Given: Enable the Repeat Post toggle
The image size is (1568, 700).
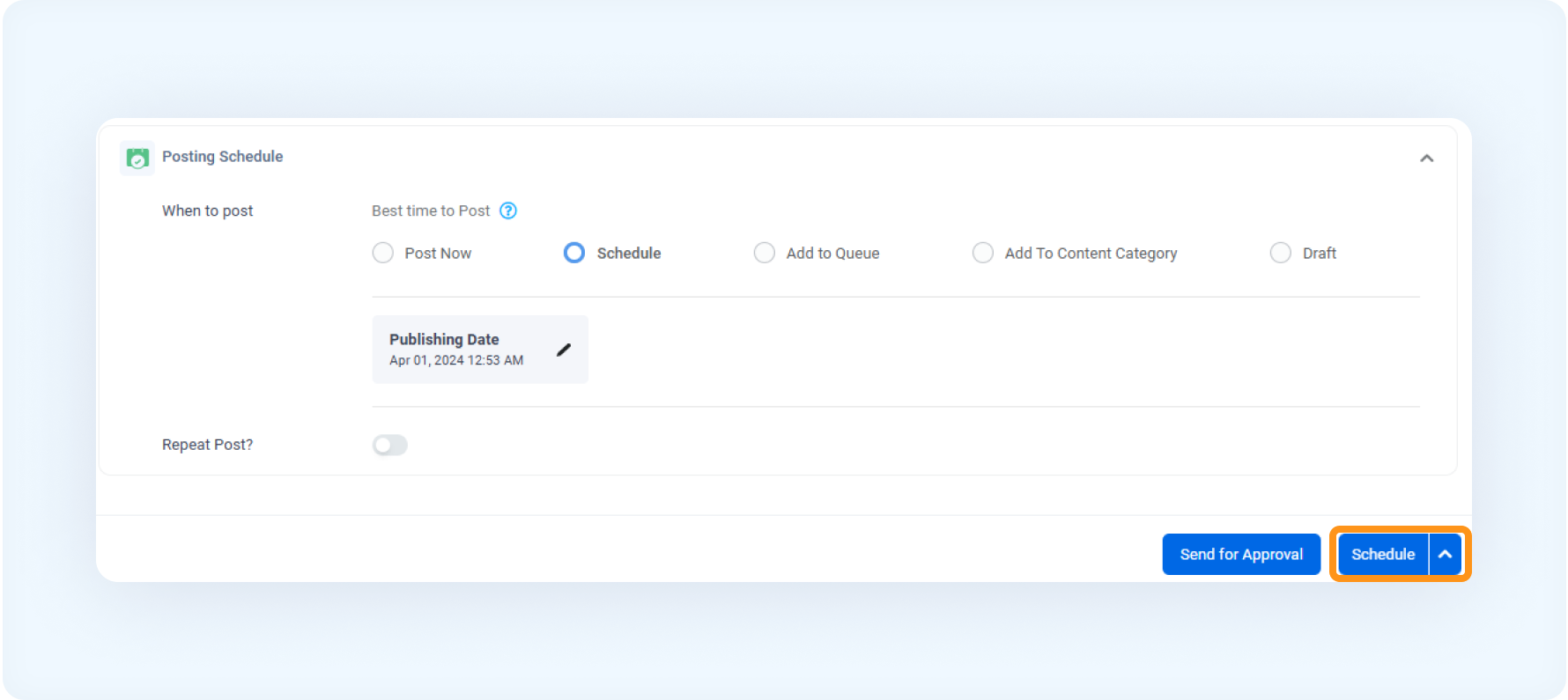Looking at the screenshot, I should pos(390,445).
